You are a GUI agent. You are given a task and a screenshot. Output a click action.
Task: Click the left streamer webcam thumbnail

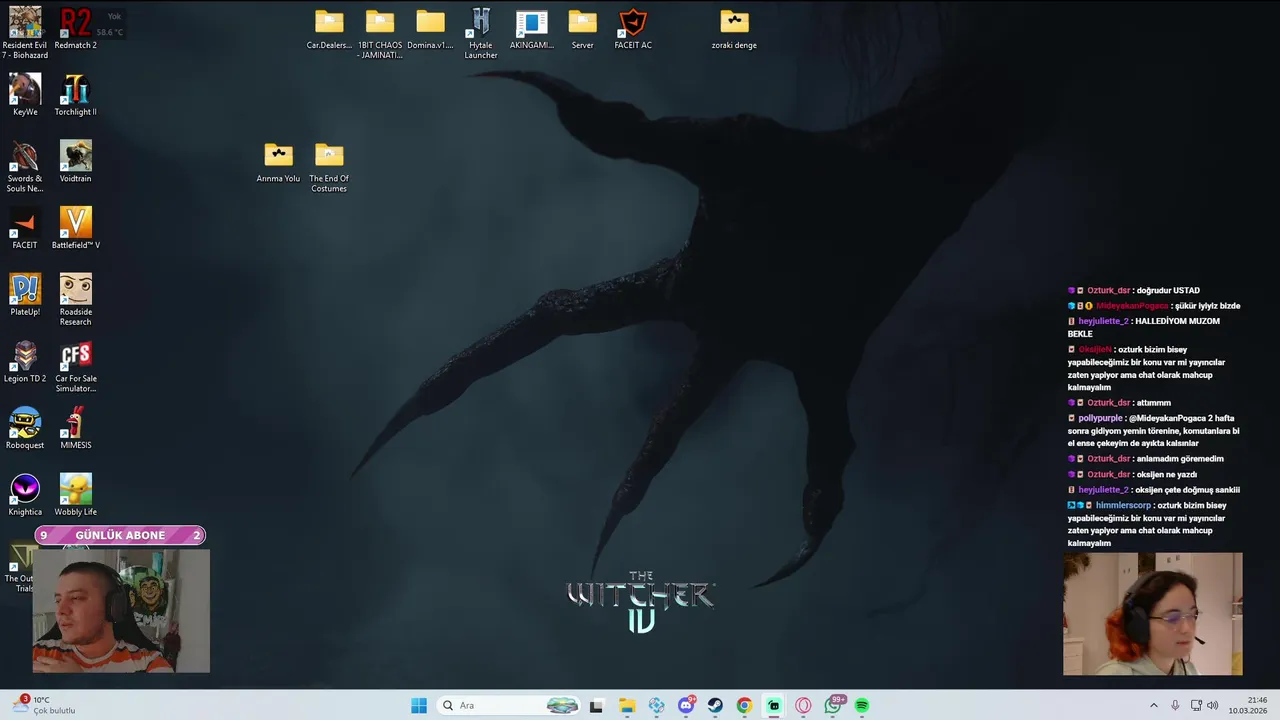121,610
